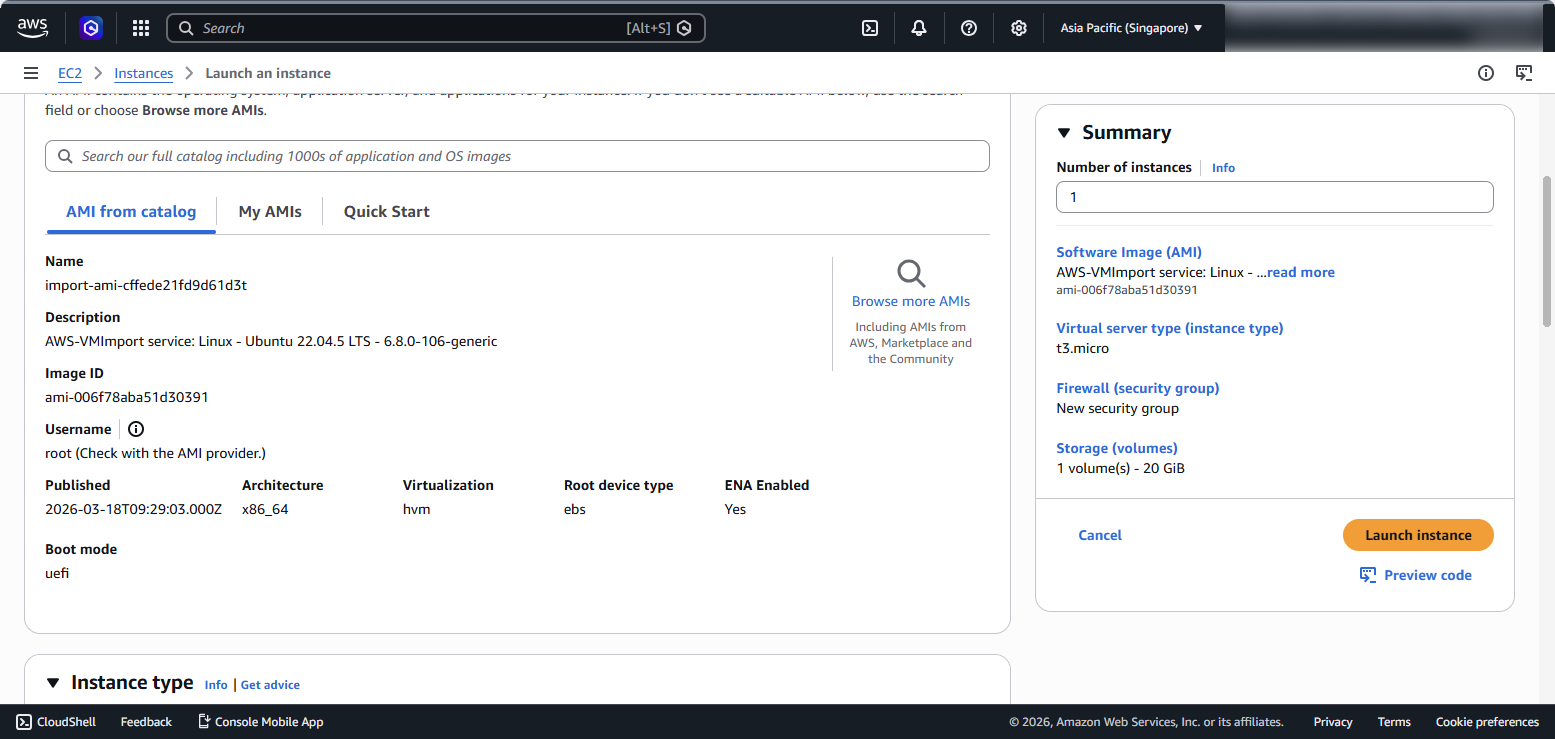Click the "Launch an instance" breadcrumb text

coord(268,73)
